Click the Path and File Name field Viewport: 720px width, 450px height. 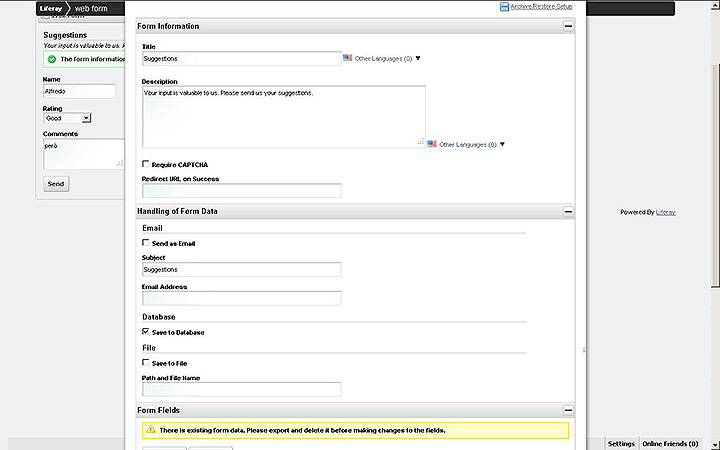tap(242, 389)
